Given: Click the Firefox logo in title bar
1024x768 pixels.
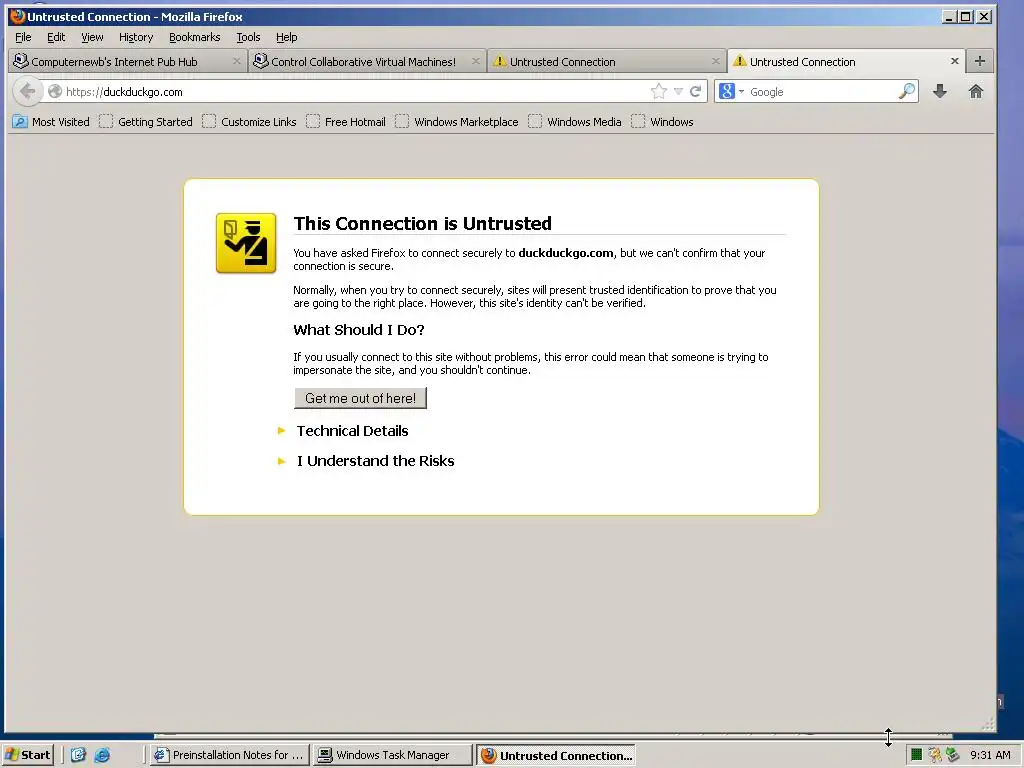Looking at the screenshot, I should click(x=18, y=16).
